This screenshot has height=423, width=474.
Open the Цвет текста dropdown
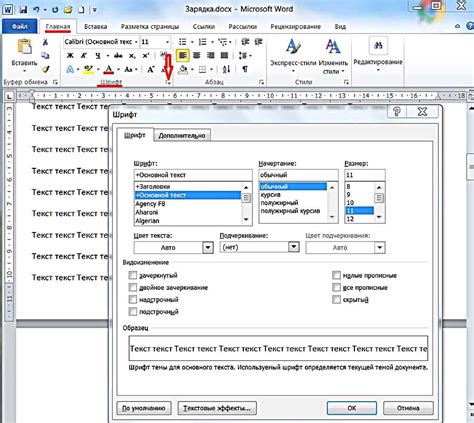(x=173, y=247)
